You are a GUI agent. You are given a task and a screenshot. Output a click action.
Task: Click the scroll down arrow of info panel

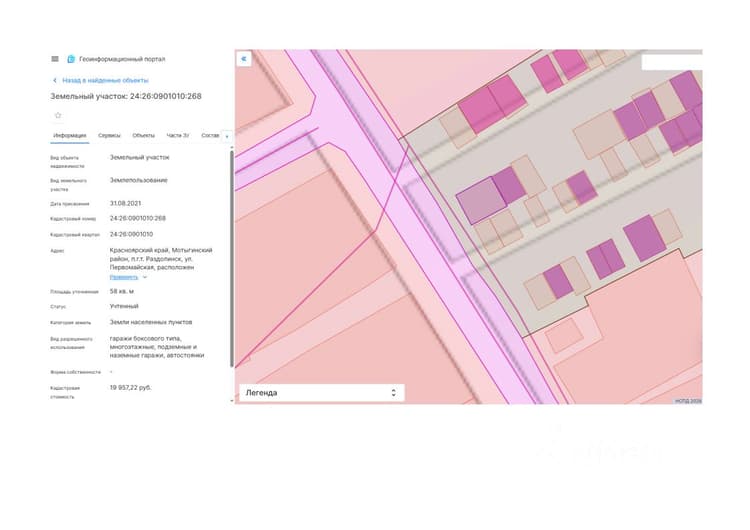tap(232, 400)
